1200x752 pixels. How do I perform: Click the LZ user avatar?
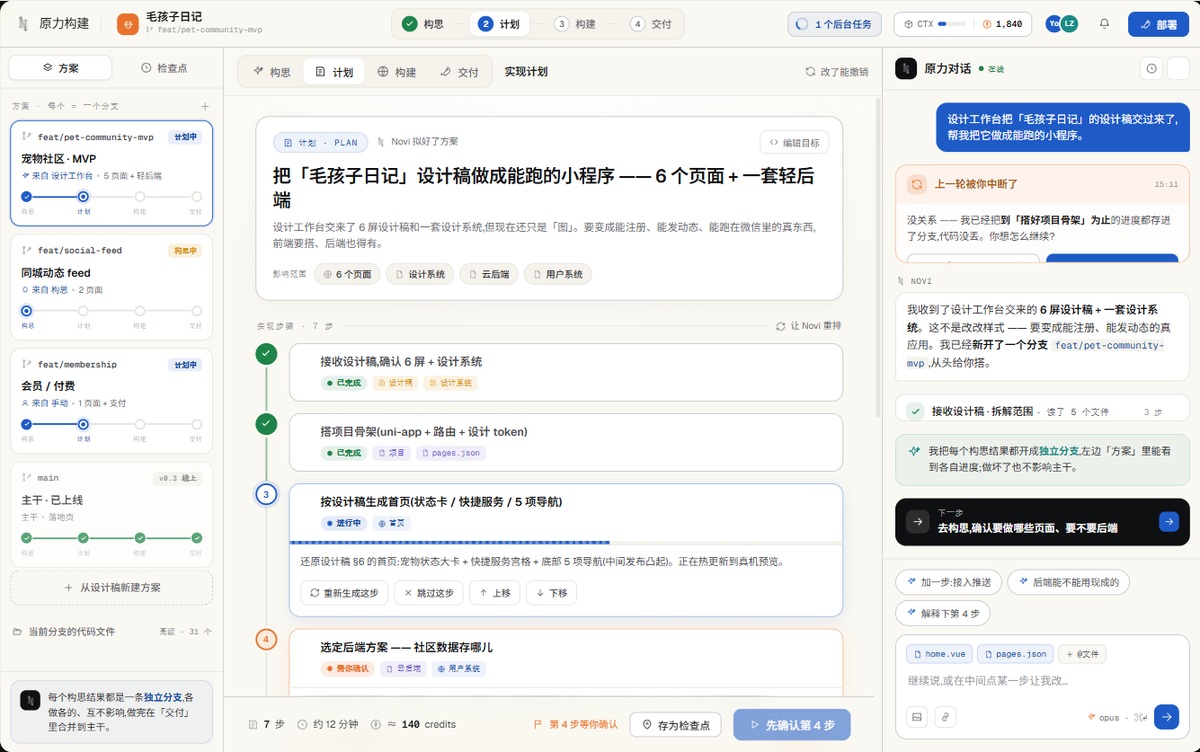[1069, 24]
